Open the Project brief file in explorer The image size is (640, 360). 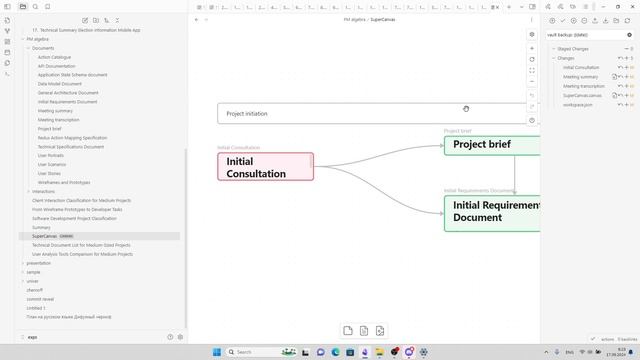(49, 129)
